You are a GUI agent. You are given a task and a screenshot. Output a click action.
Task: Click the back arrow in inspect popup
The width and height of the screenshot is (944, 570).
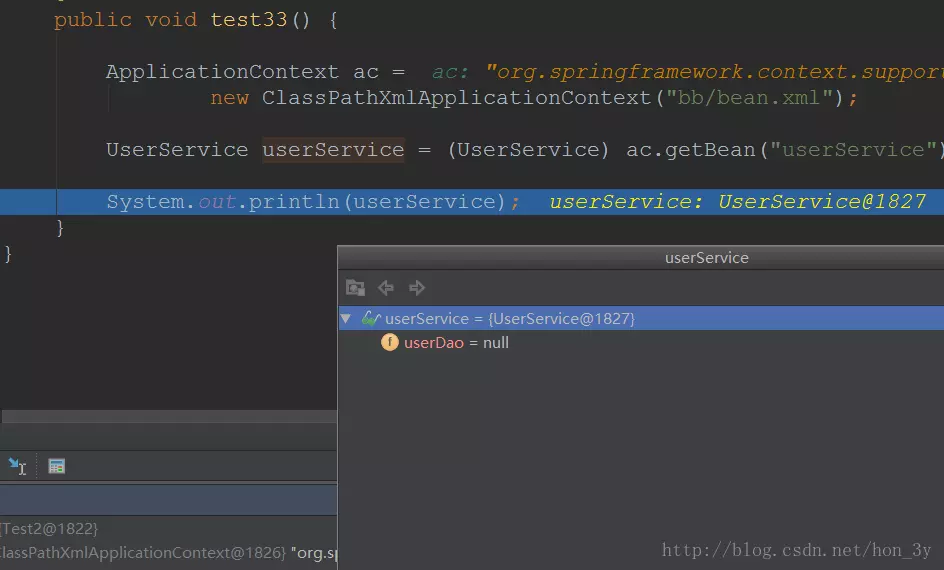pos(386,288)
